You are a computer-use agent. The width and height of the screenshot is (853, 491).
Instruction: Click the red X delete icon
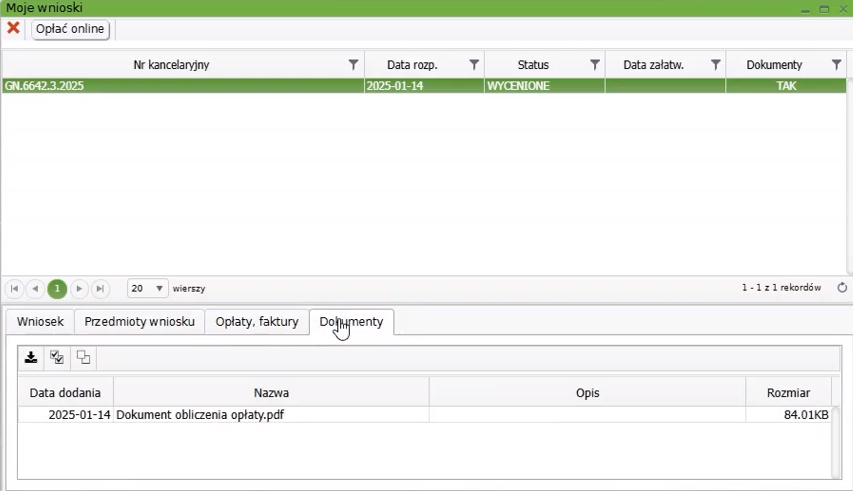[13, 29]
